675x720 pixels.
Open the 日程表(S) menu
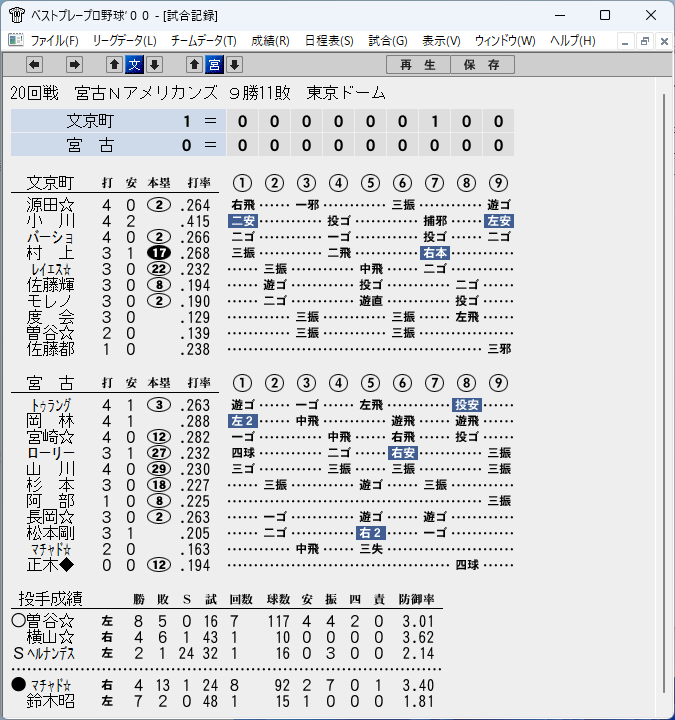pyautogui.click(x=329, y=41)
